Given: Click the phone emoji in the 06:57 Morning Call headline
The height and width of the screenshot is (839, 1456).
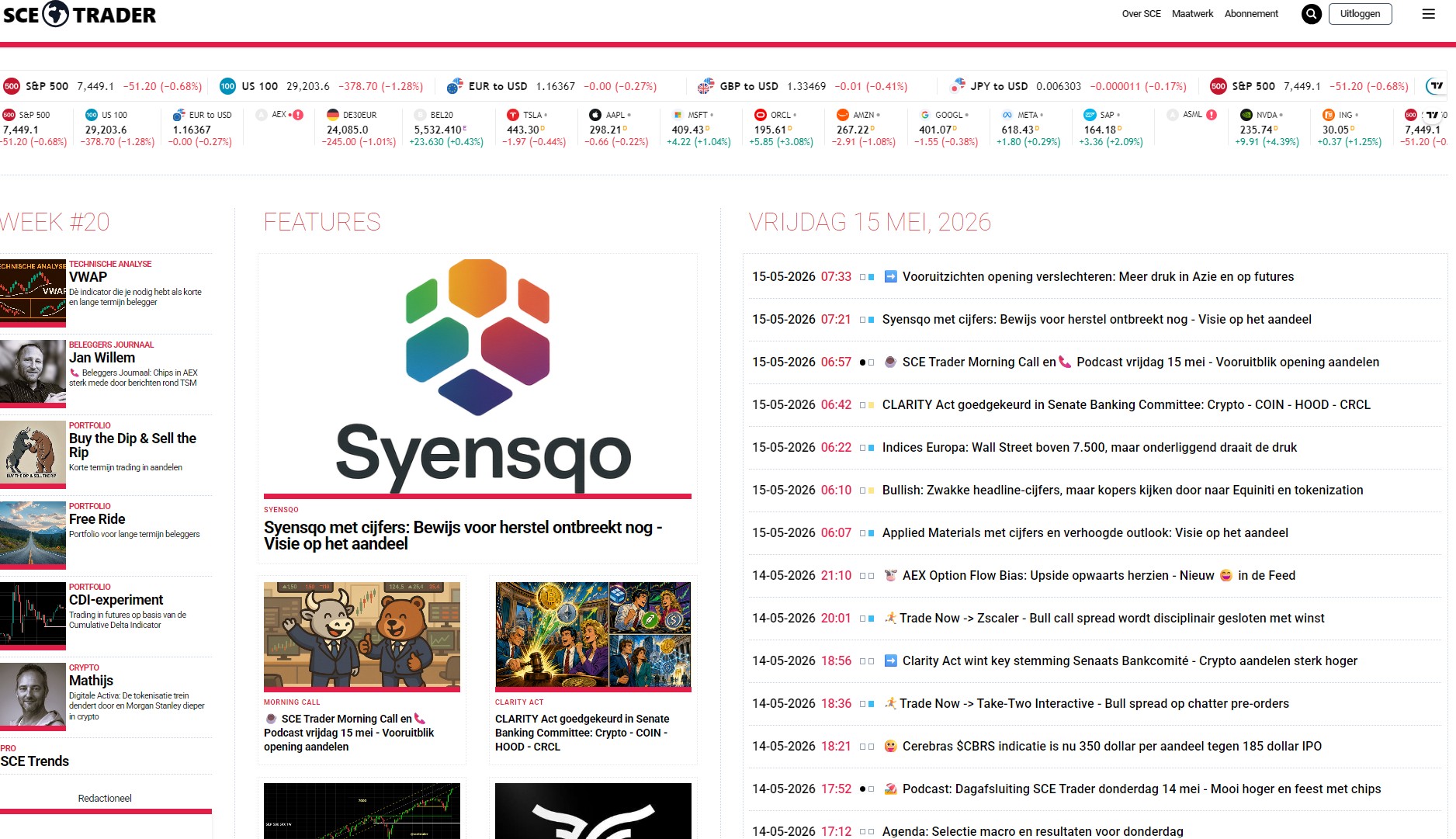Looking at the screenshot, I should pos(1065,362).
